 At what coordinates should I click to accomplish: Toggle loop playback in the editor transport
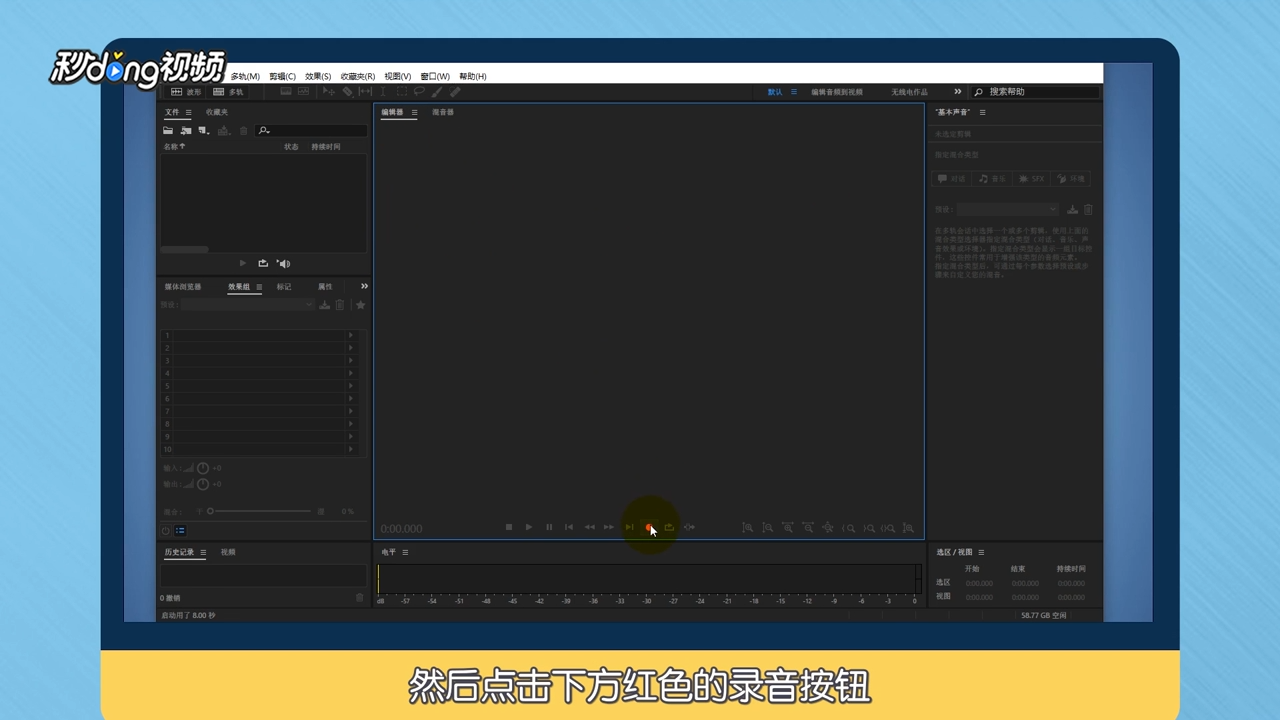[669, 527]
